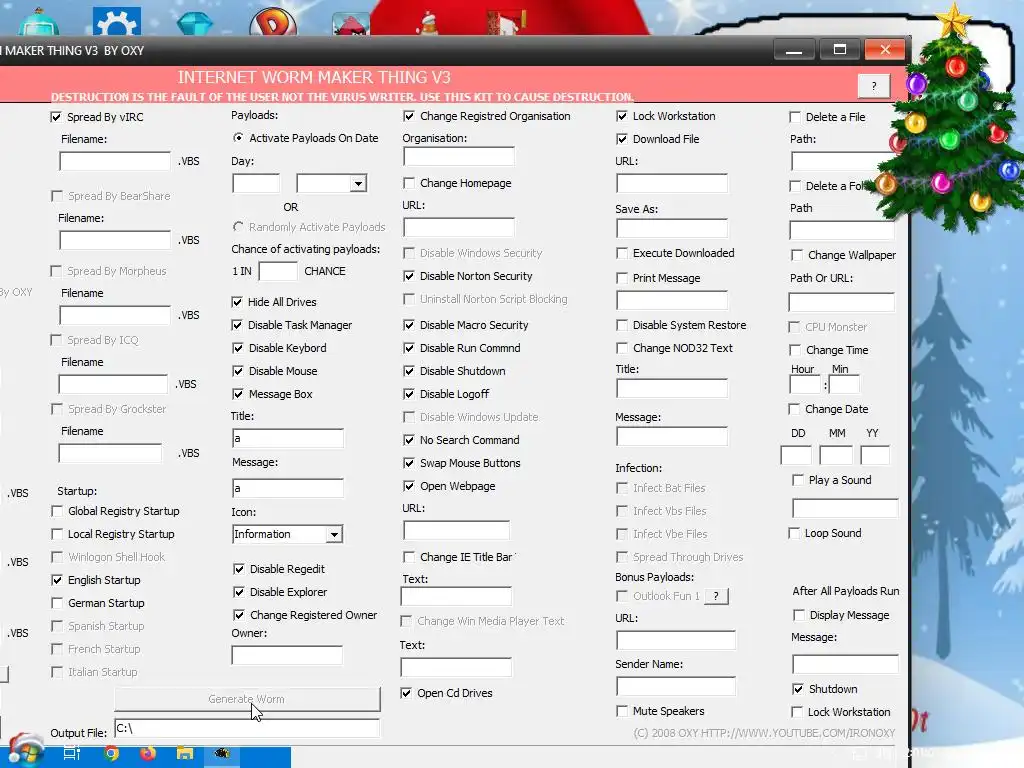Click the Organisation input field
This screenshot has height=768, width=1024.
pyautogui.click(x=459, y=157)
